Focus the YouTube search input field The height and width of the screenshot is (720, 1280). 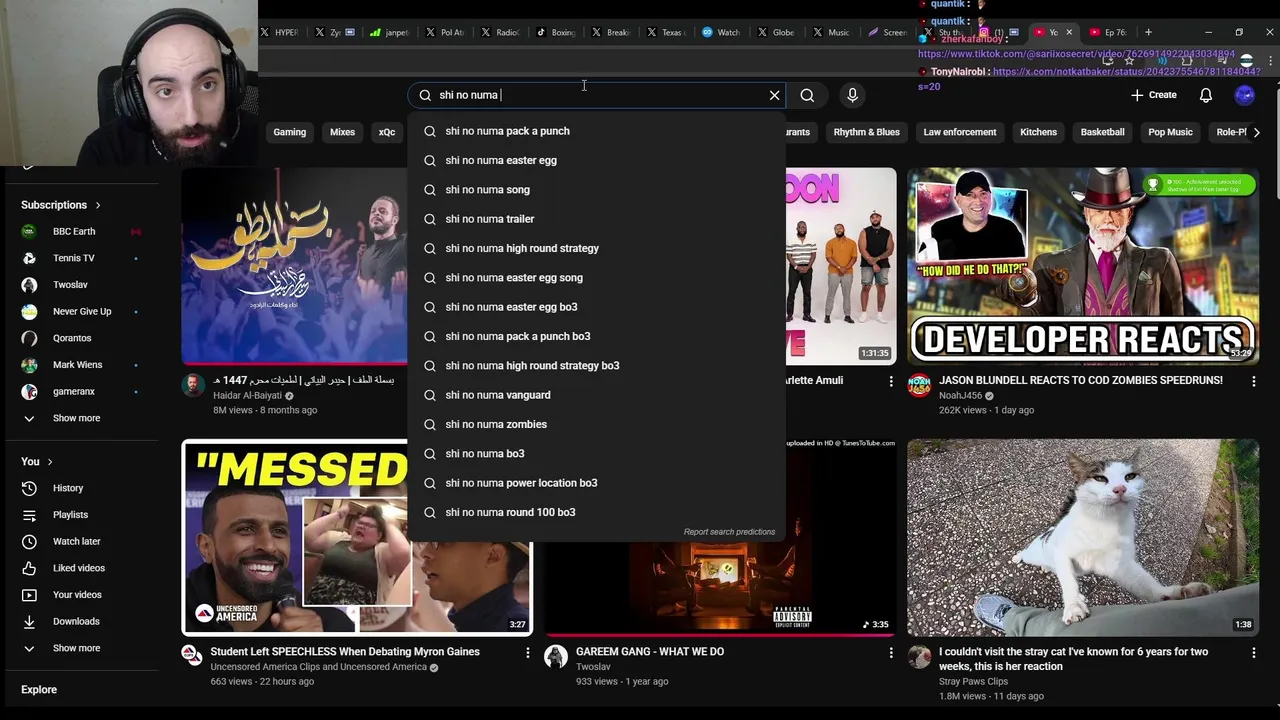(595, 95)
